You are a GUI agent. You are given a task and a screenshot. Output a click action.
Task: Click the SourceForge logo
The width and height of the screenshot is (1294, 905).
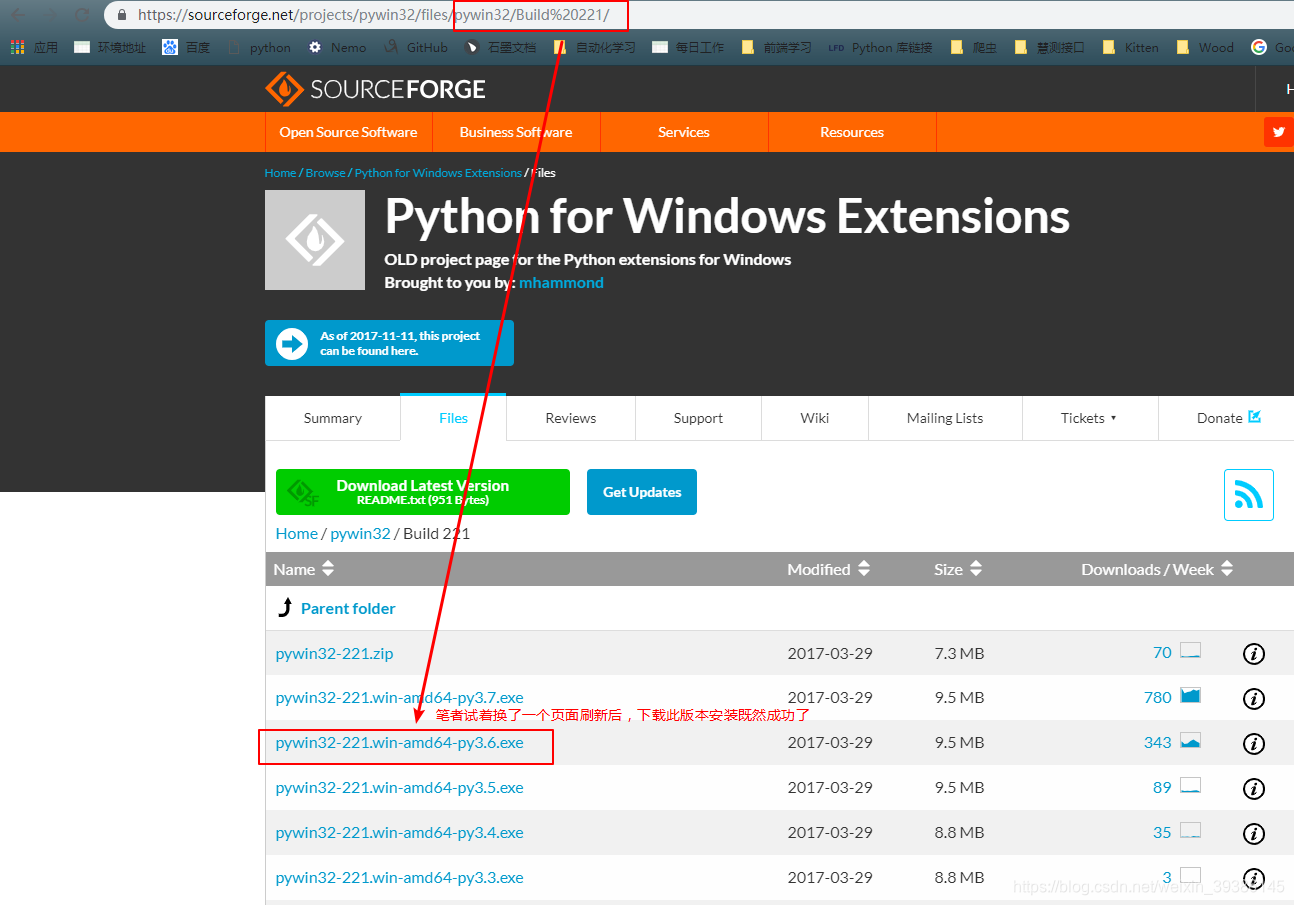pos(375,89)
